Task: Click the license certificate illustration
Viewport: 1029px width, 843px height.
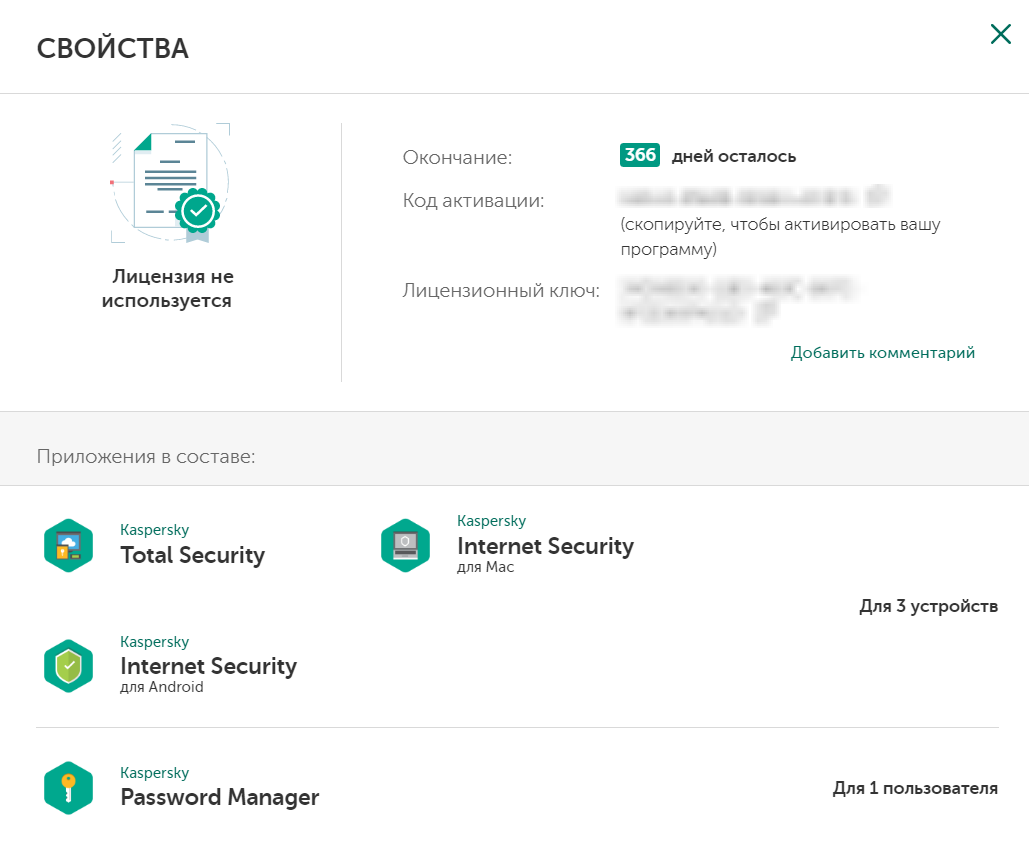Action: click(170, 183)
